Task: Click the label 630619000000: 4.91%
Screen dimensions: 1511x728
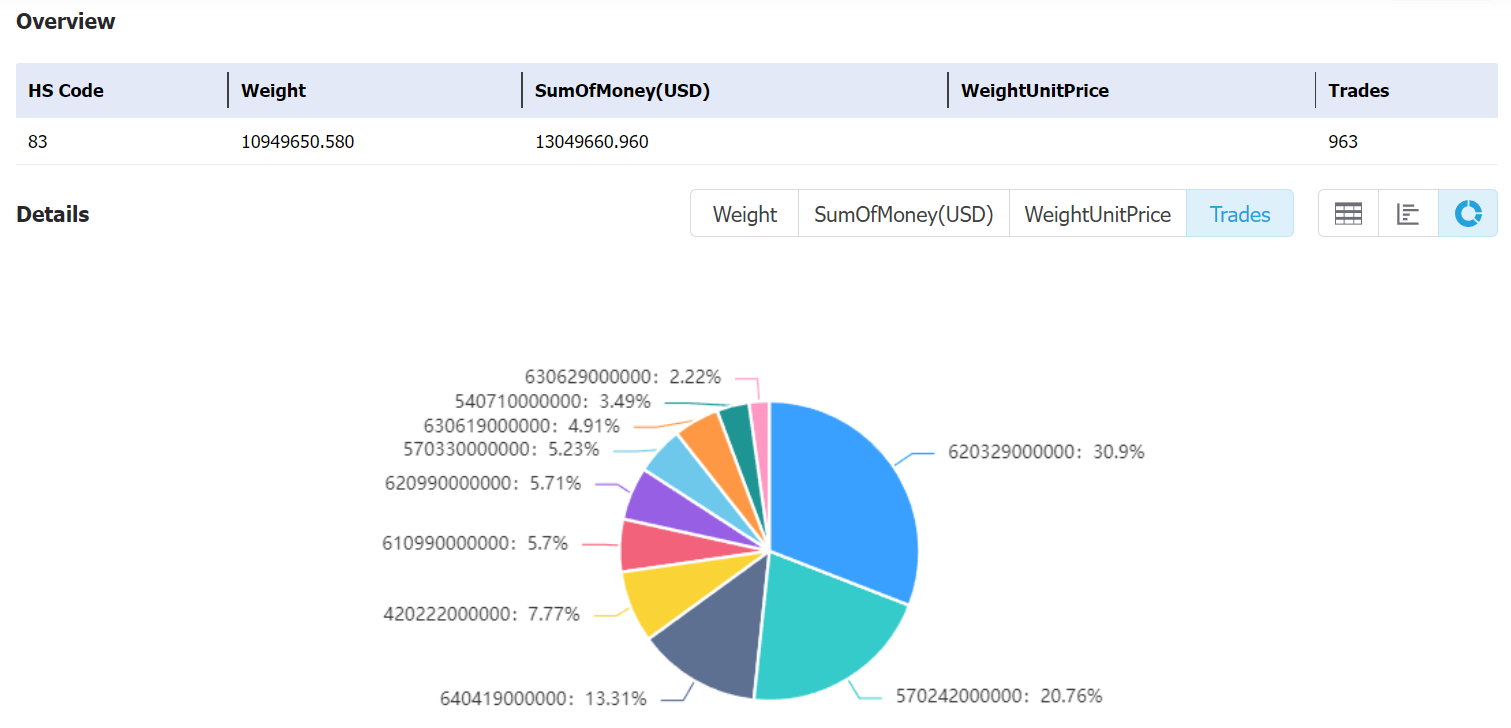Action: click(521, 426)
